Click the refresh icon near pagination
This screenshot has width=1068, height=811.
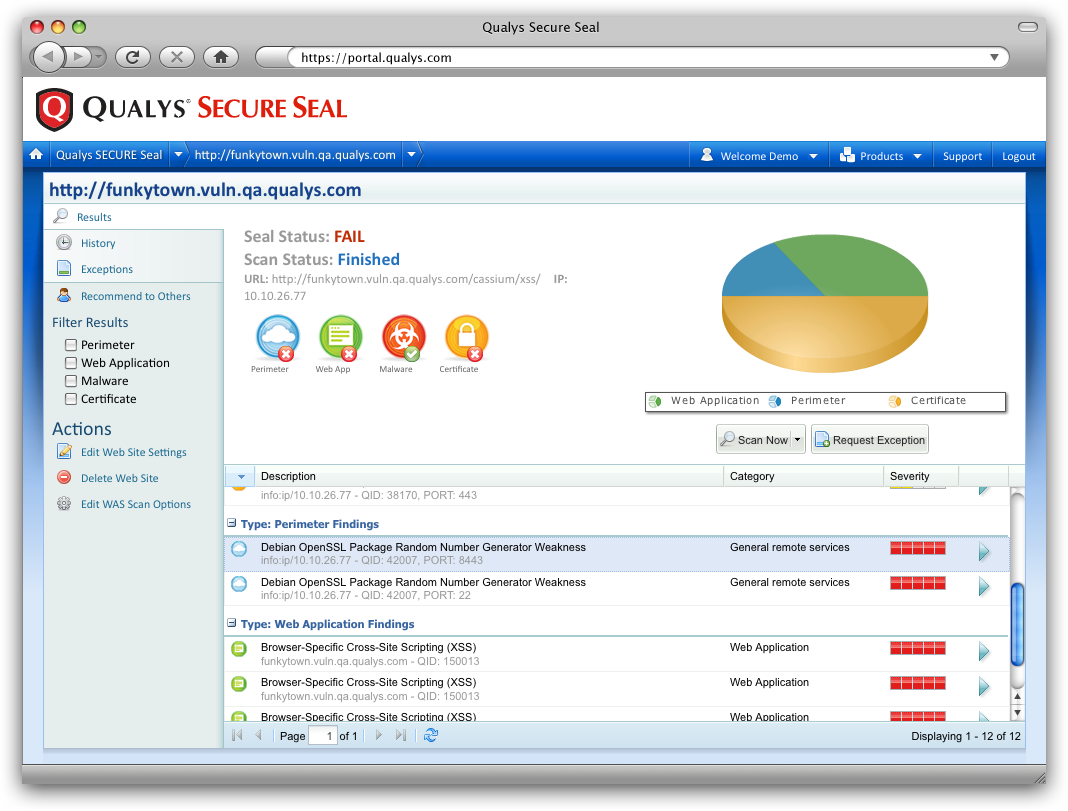click(430, 735)
